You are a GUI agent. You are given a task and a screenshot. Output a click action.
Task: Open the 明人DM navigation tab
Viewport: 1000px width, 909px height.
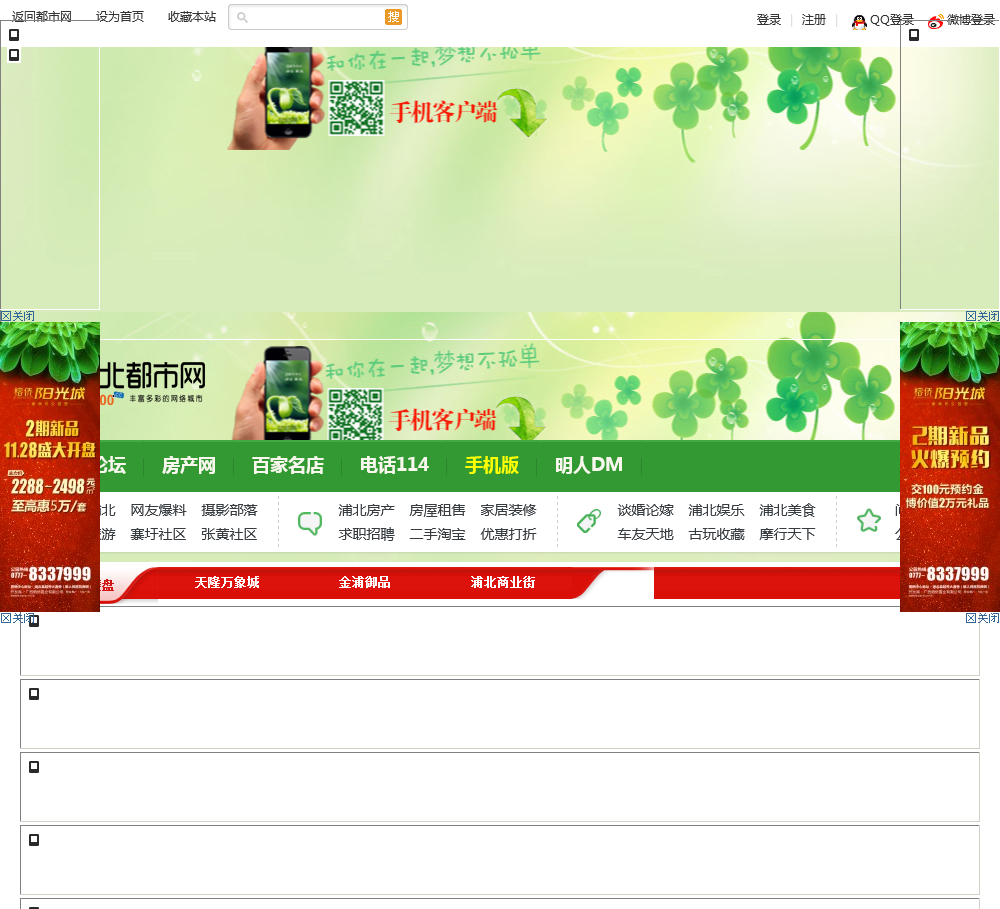(x=589, y=465)
